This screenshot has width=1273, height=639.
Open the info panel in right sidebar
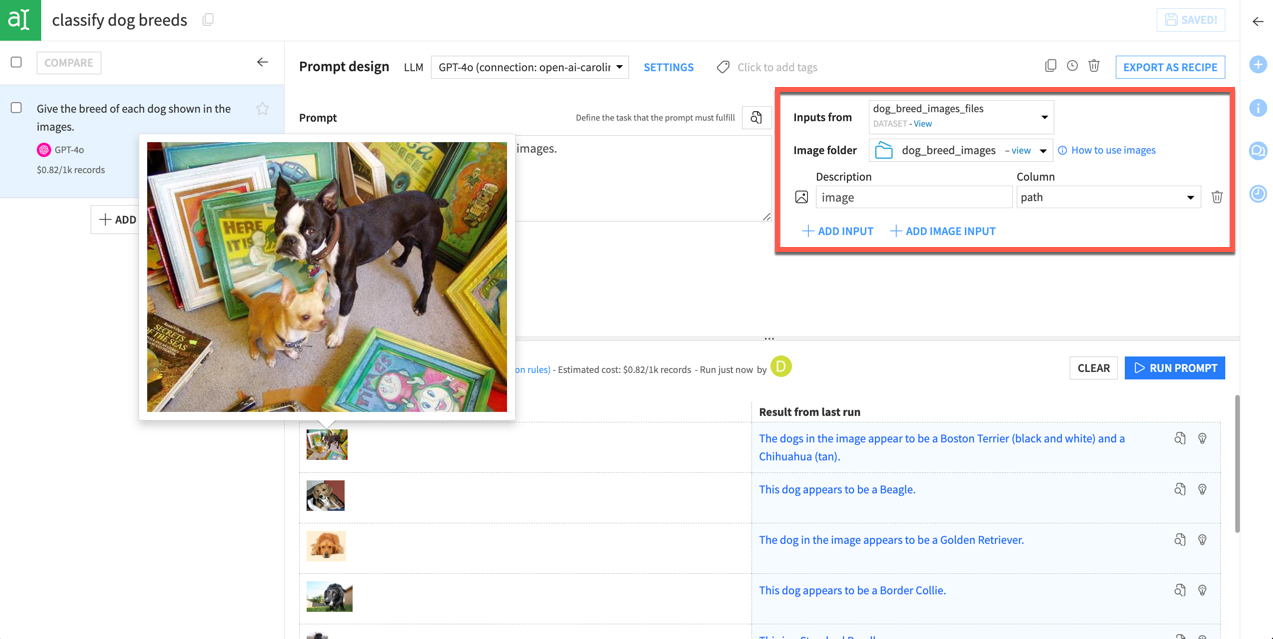click(1258, 108)
